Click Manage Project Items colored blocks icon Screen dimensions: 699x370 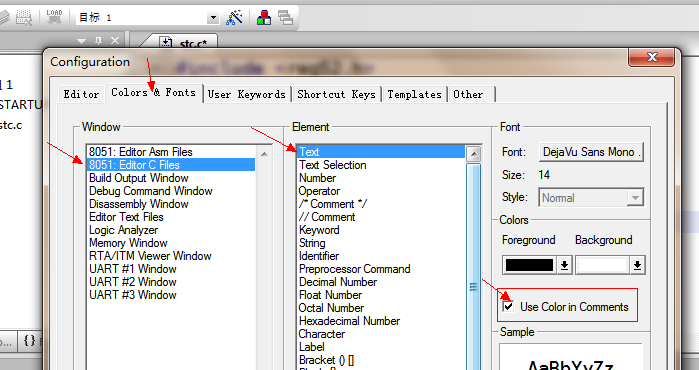click(x=264, y=17)
